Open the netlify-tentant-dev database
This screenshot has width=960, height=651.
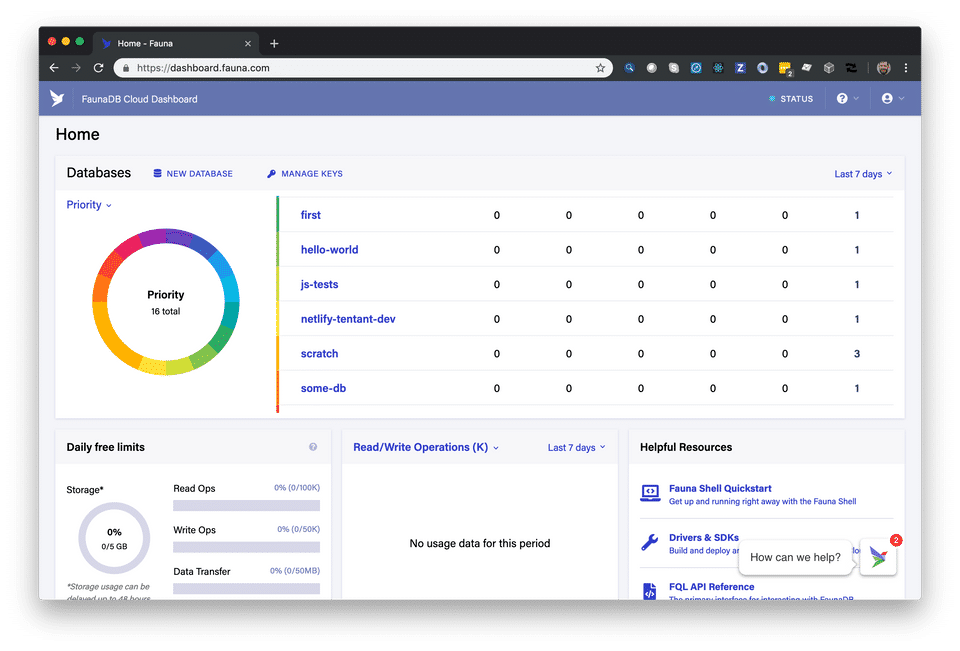click(x=348, y=319)
